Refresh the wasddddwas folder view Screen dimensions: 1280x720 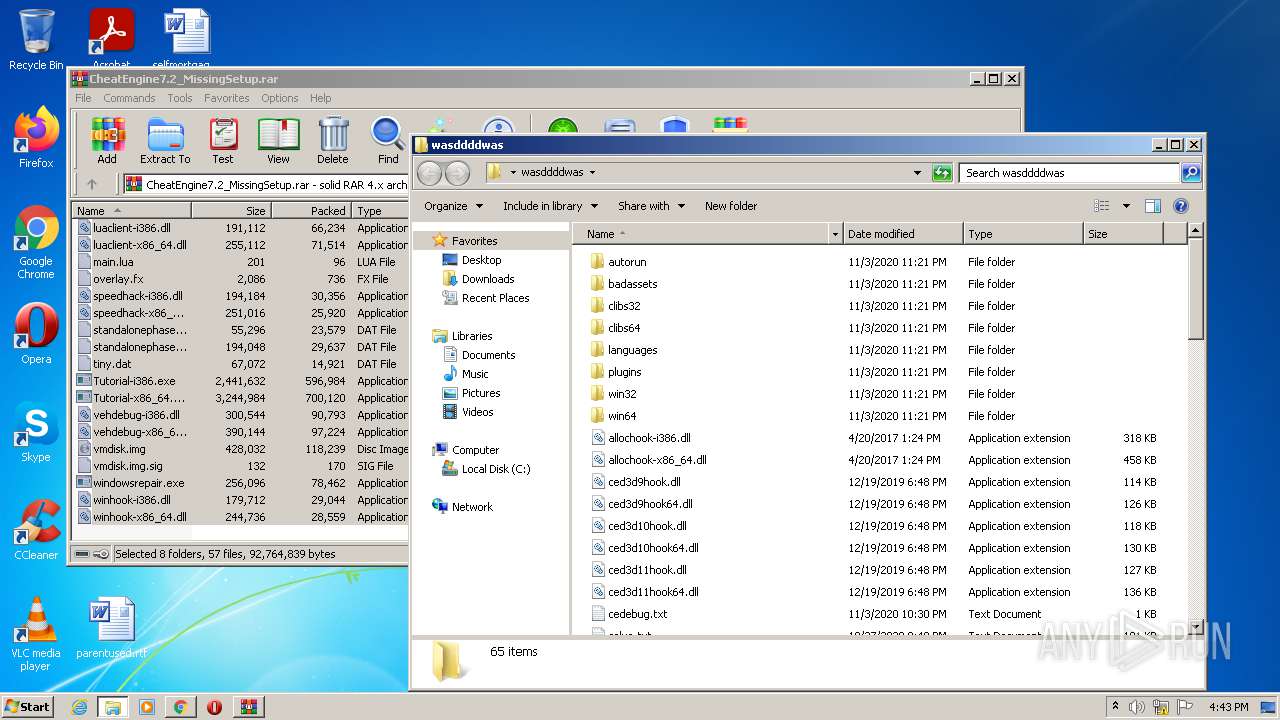pos(941,173)
